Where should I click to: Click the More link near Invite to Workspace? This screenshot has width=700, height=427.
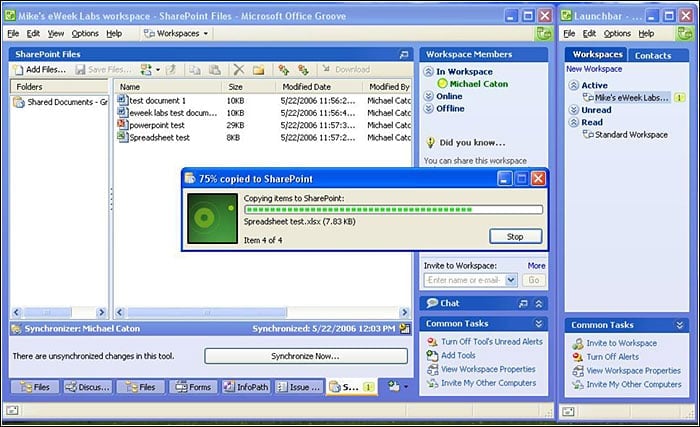(536, 266)
